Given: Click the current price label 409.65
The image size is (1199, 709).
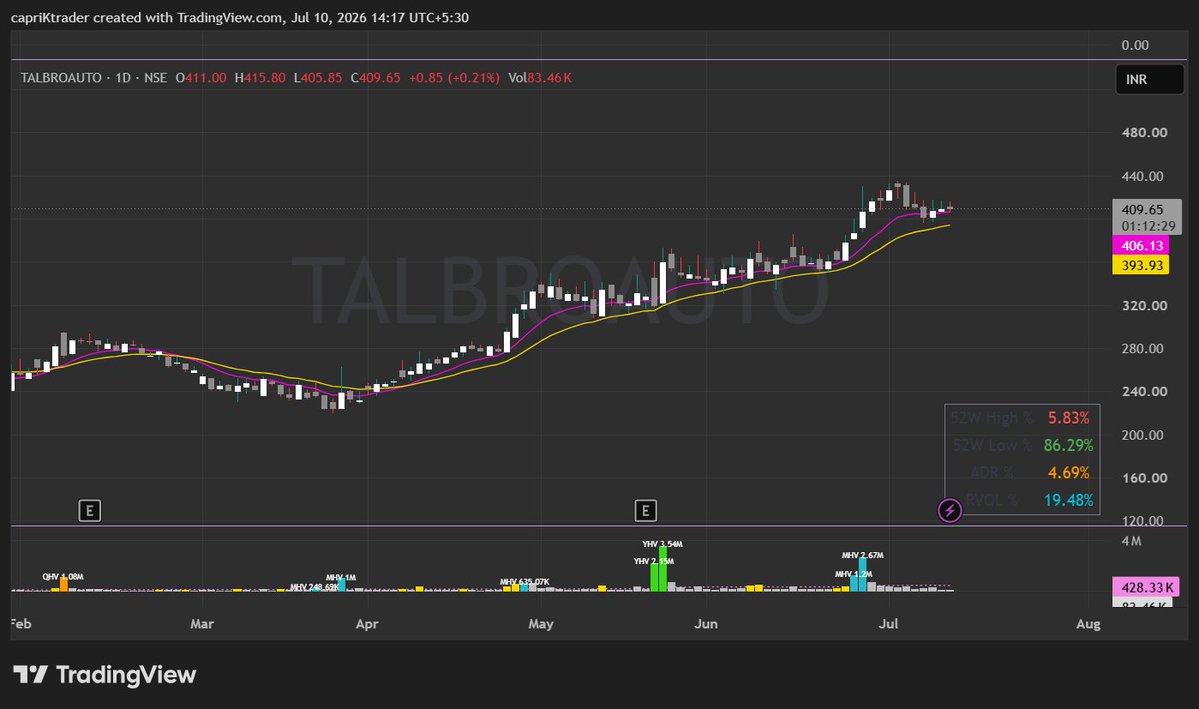Looking at the screenshot, I should tap(1142, 210).
